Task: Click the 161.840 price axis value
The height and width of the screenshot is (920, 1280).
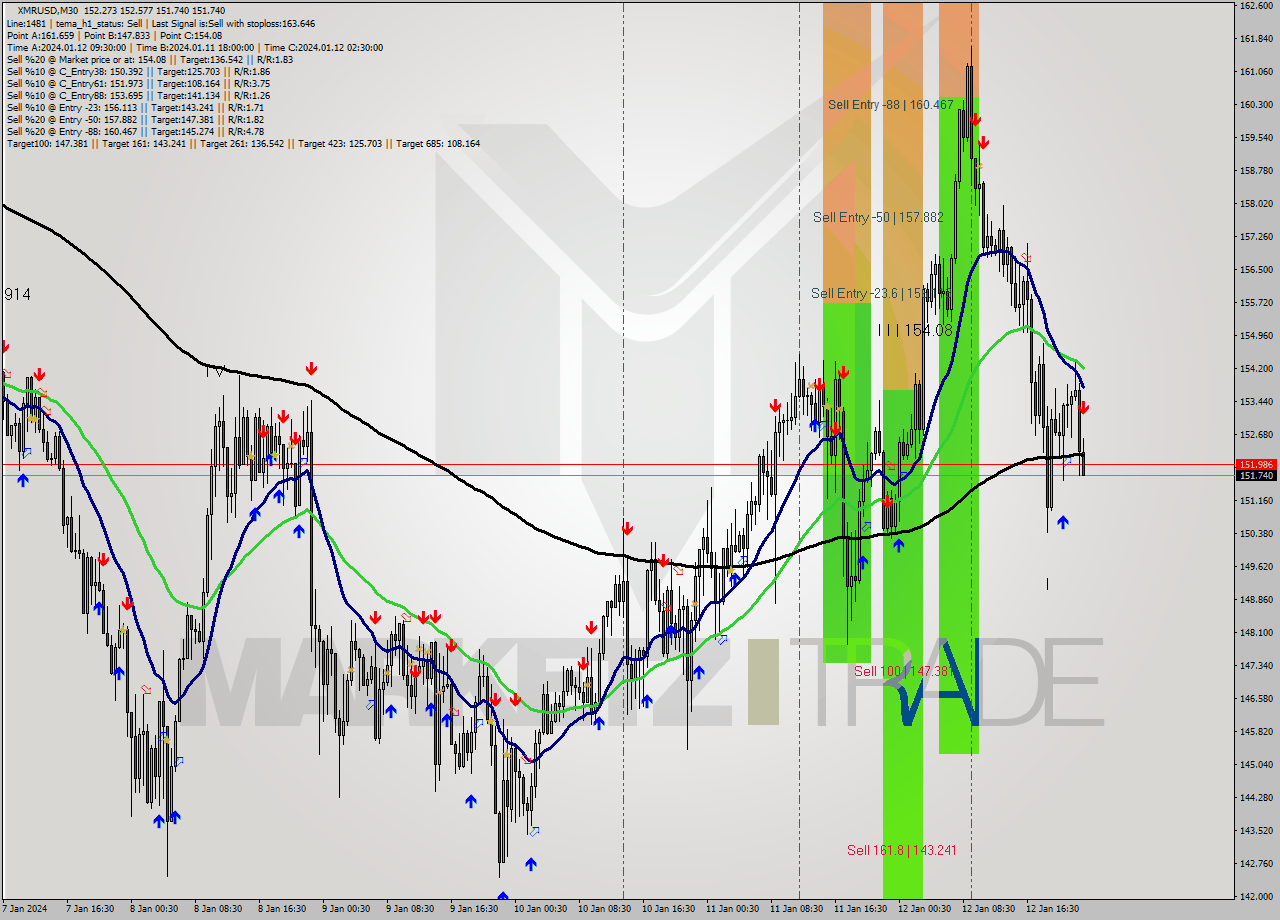Action: (1256, 39)
